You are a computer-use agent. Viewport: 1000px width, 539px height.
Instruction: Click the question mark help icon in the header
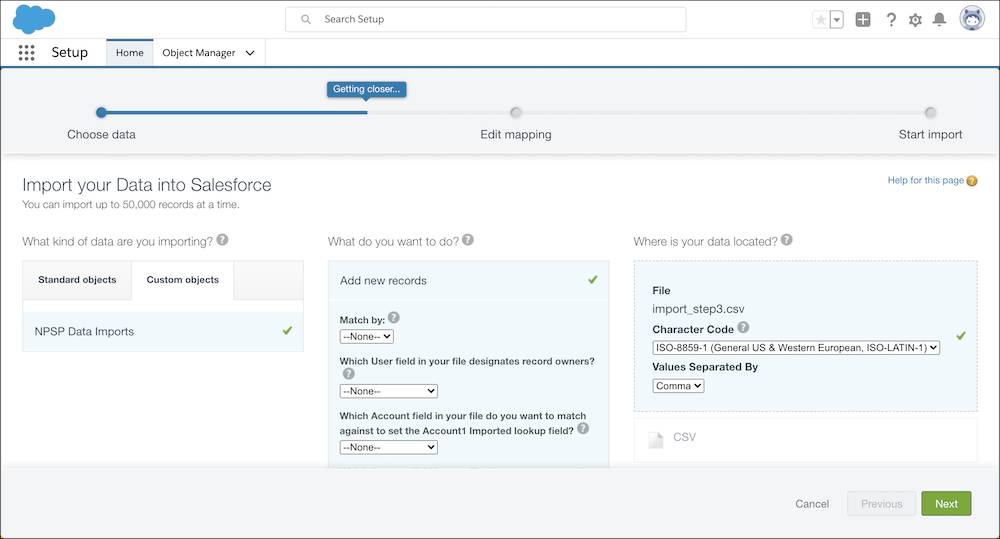coord(891,19)
